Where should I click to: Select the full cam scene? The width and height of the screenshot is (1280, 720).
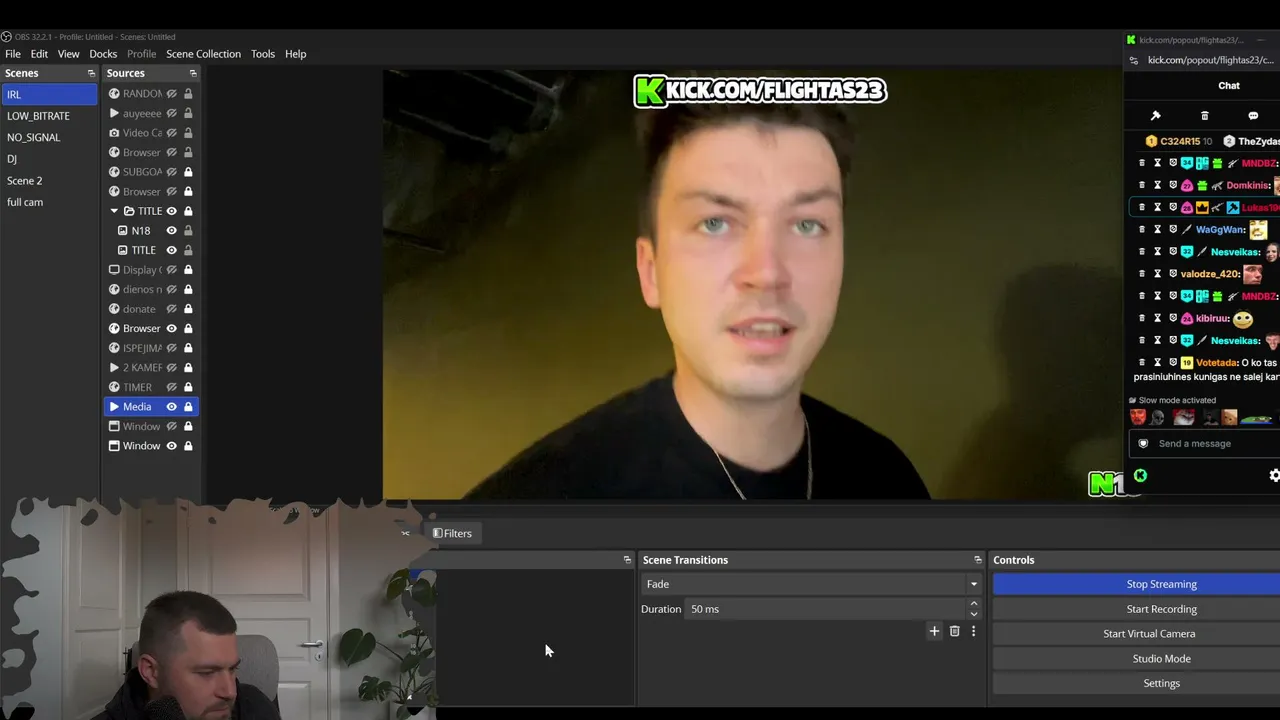coord(49,202)
